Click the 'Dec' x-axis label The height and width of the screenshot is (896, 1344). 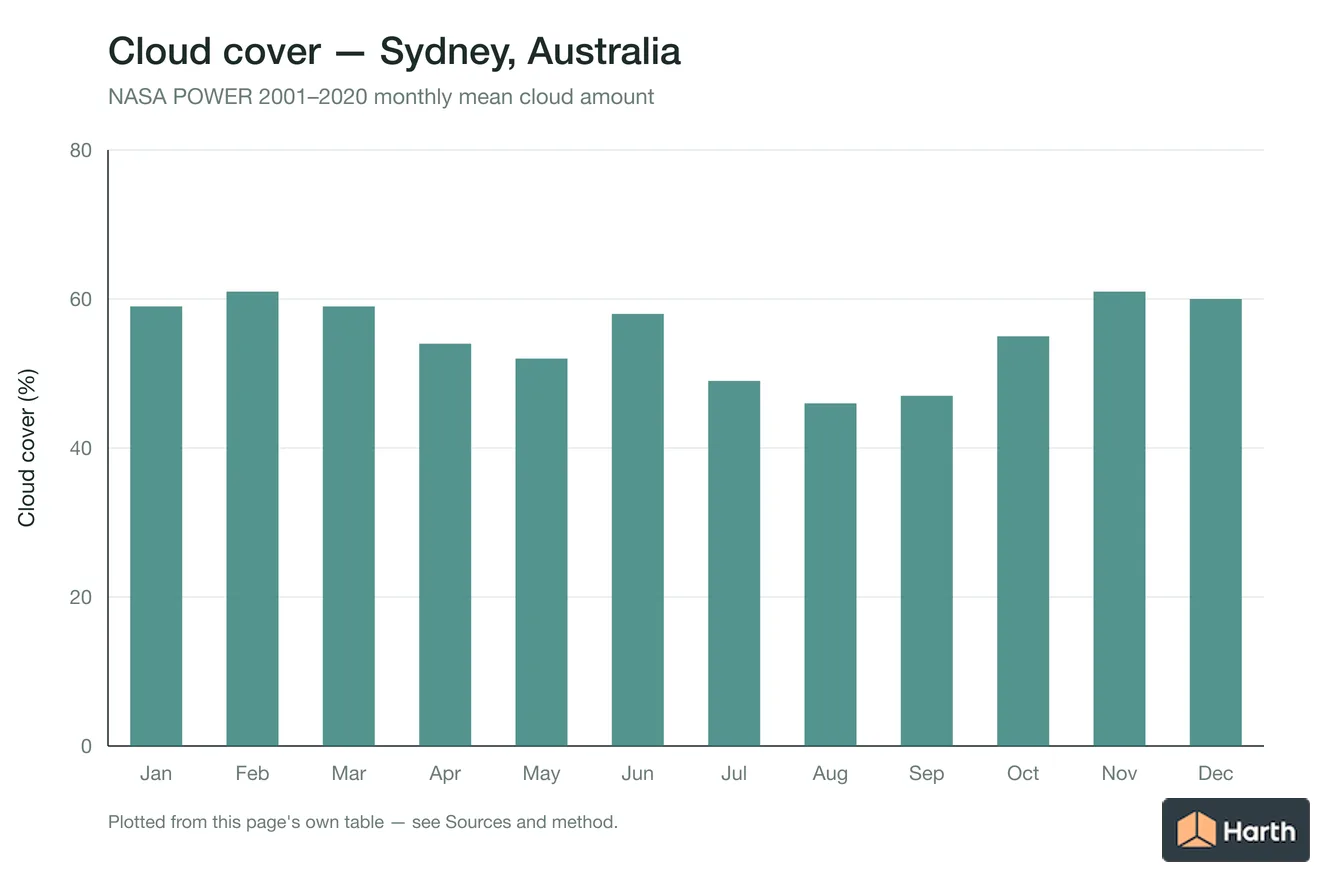point(1216,773)
